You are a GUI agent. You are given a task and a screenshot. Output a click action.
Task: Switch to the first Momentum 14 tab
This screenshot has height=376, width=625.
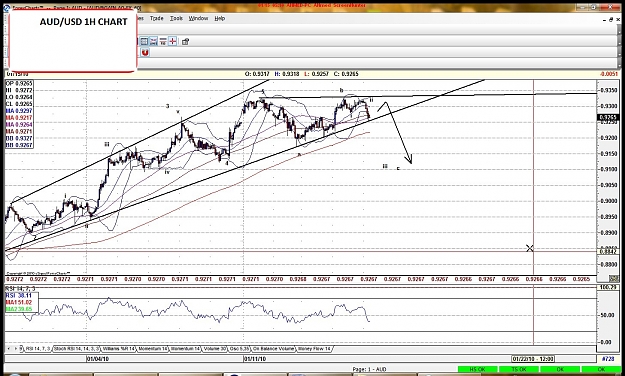pos(153,348)
